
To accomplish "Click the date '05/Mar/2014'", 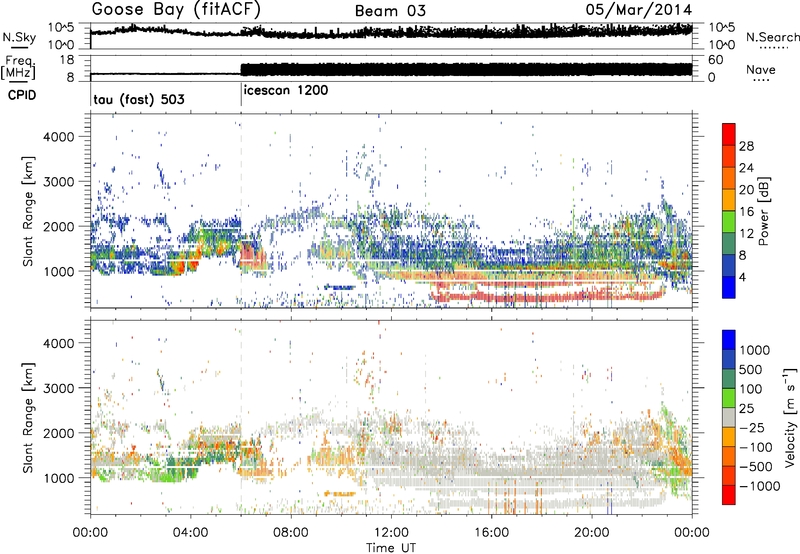I will (639, 10).
